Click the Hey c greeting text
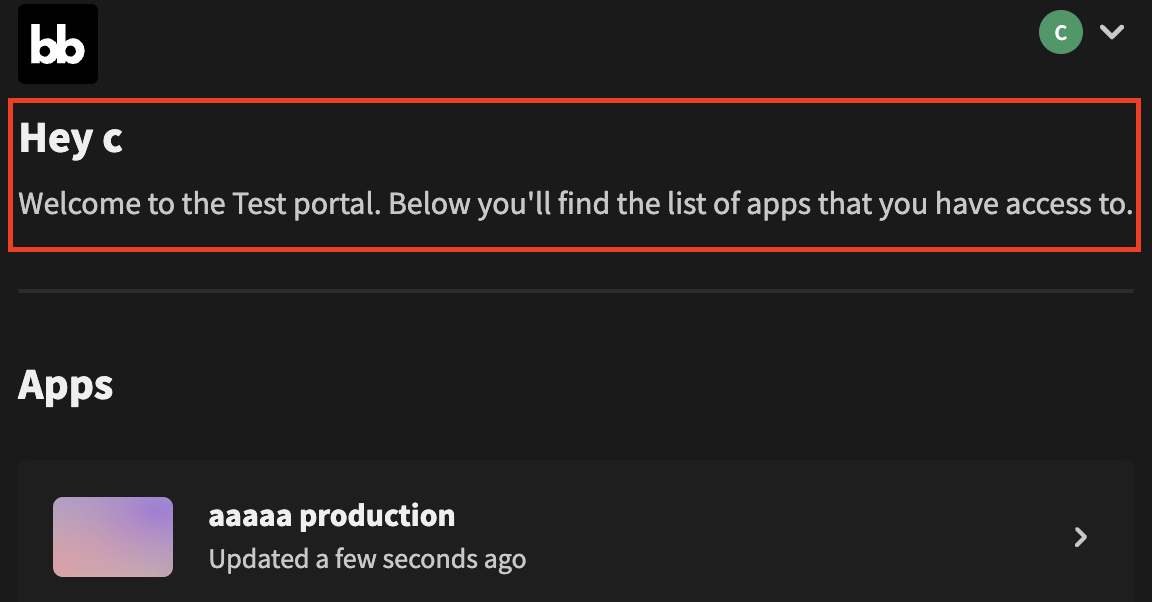 70,138
